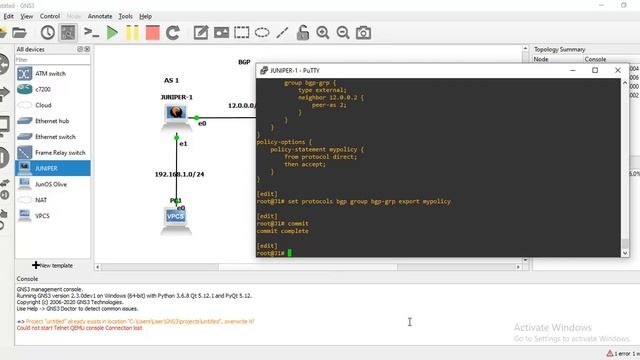640x360 pixels.
Task: Click the GNS3 console connection lost message
Action: click(80, 328)
